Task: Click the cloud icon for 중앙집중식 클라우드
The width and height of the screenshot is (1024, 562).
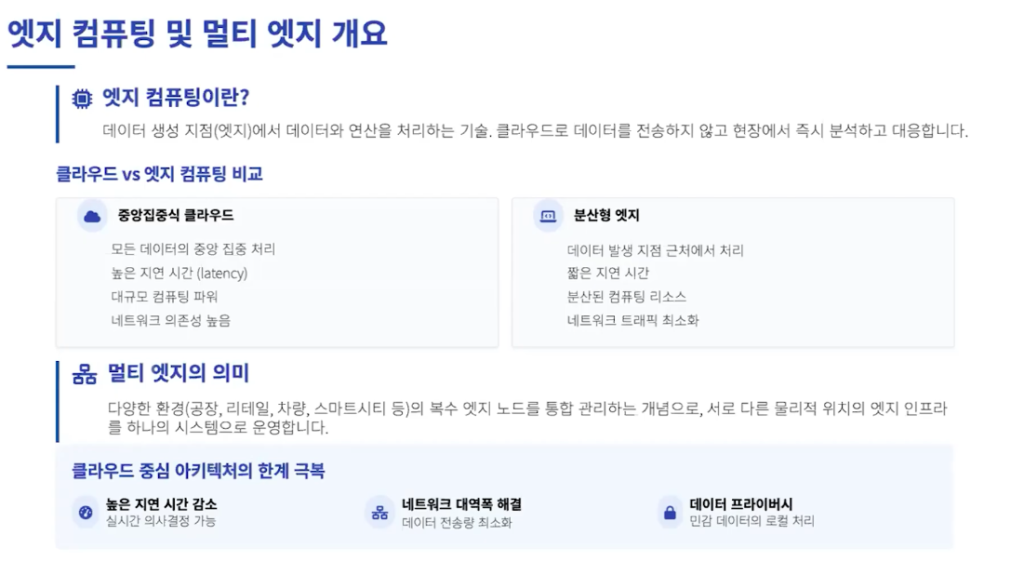Action: 92,216
